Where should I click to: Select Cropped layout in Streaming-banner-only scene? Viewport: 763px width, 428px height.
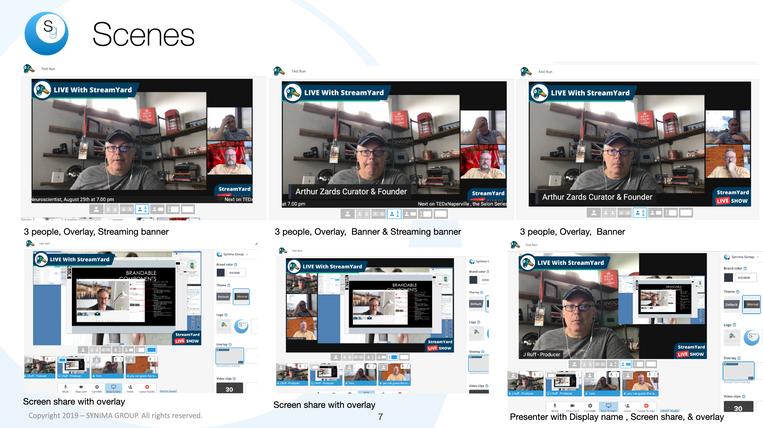(x=111, y=209)
